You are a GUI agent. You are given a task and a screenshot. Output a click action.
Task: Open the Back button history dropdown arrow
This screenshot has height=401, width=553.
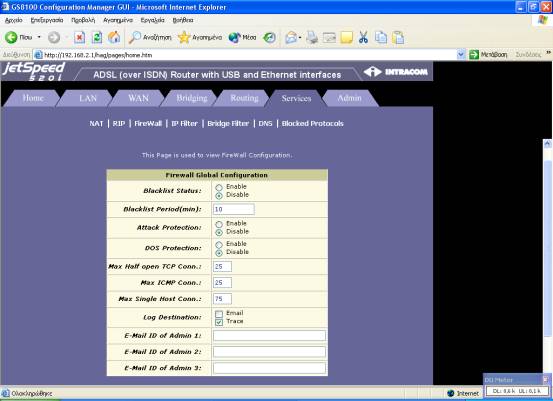pos(39,37)
